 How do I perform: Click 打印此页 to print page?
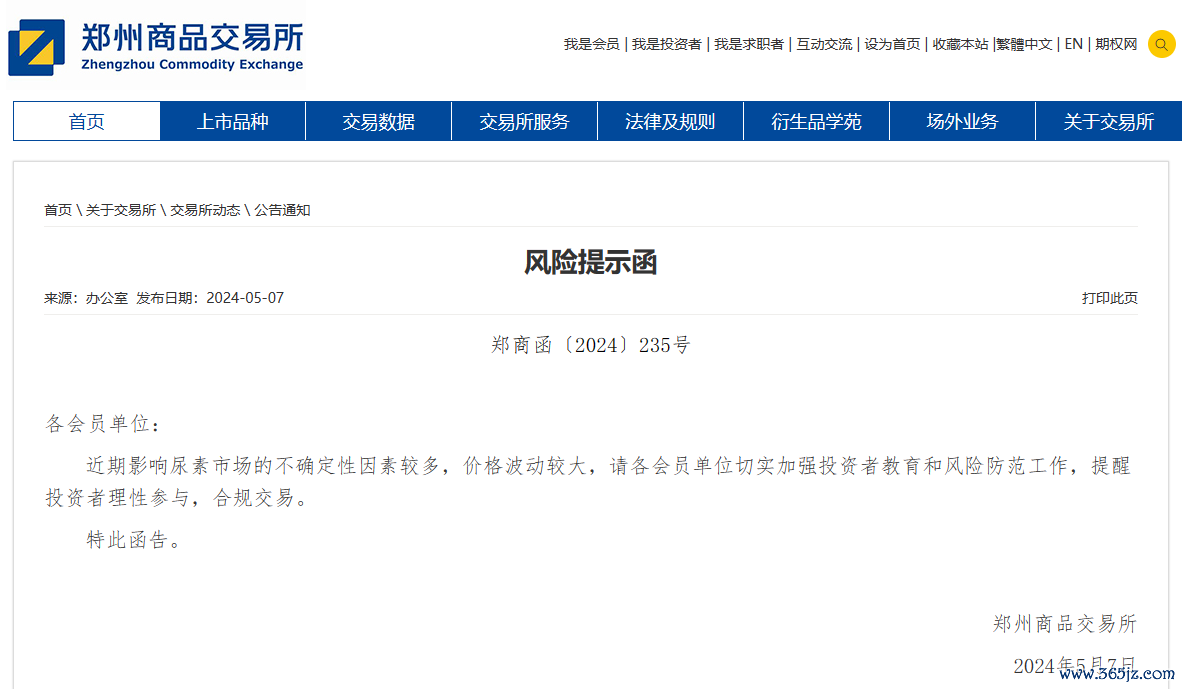(1109, 298)
